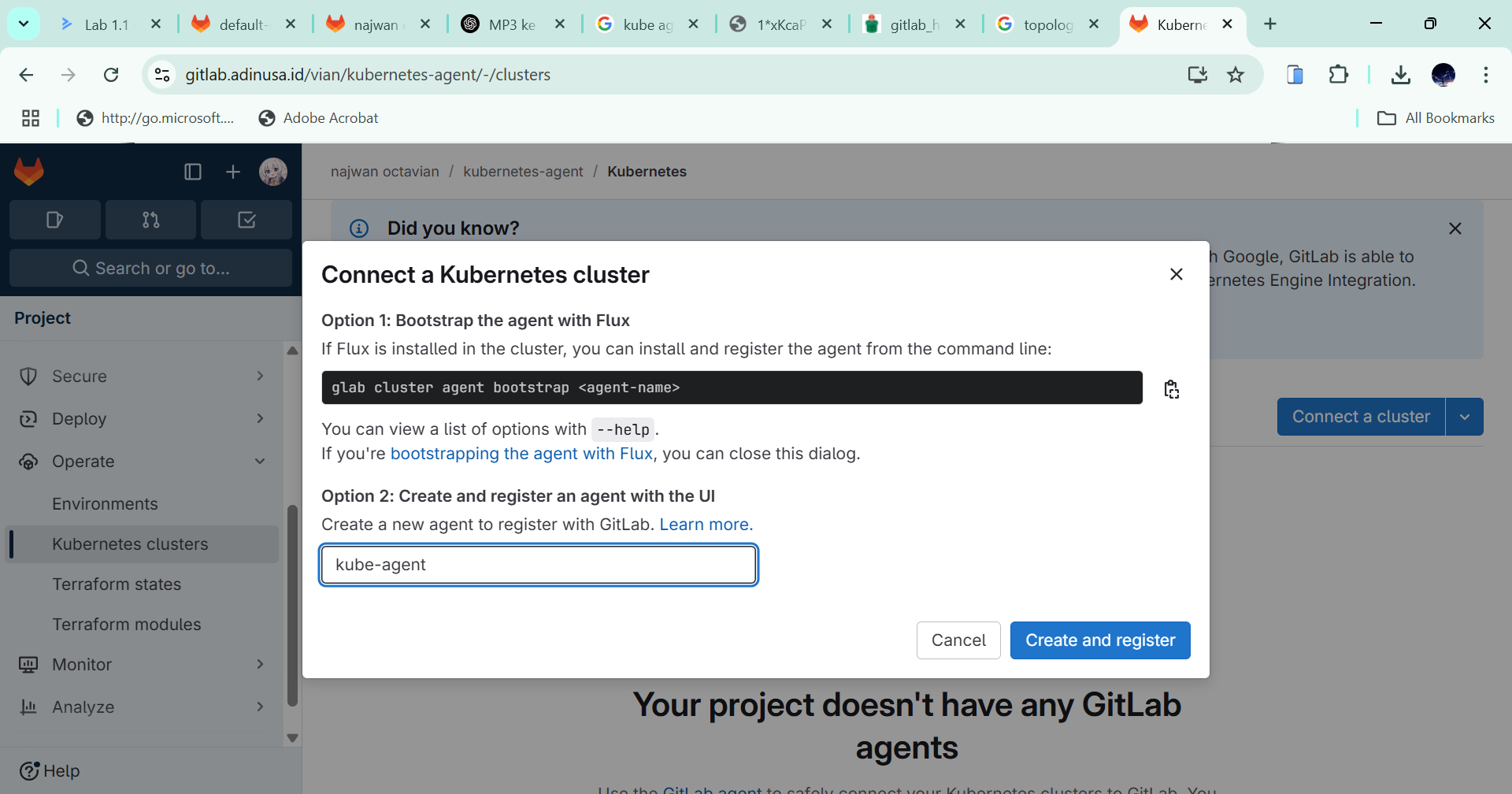
Task: Close the Connect a Kubernetes cluster dialog
Action: coord(1177,274)
